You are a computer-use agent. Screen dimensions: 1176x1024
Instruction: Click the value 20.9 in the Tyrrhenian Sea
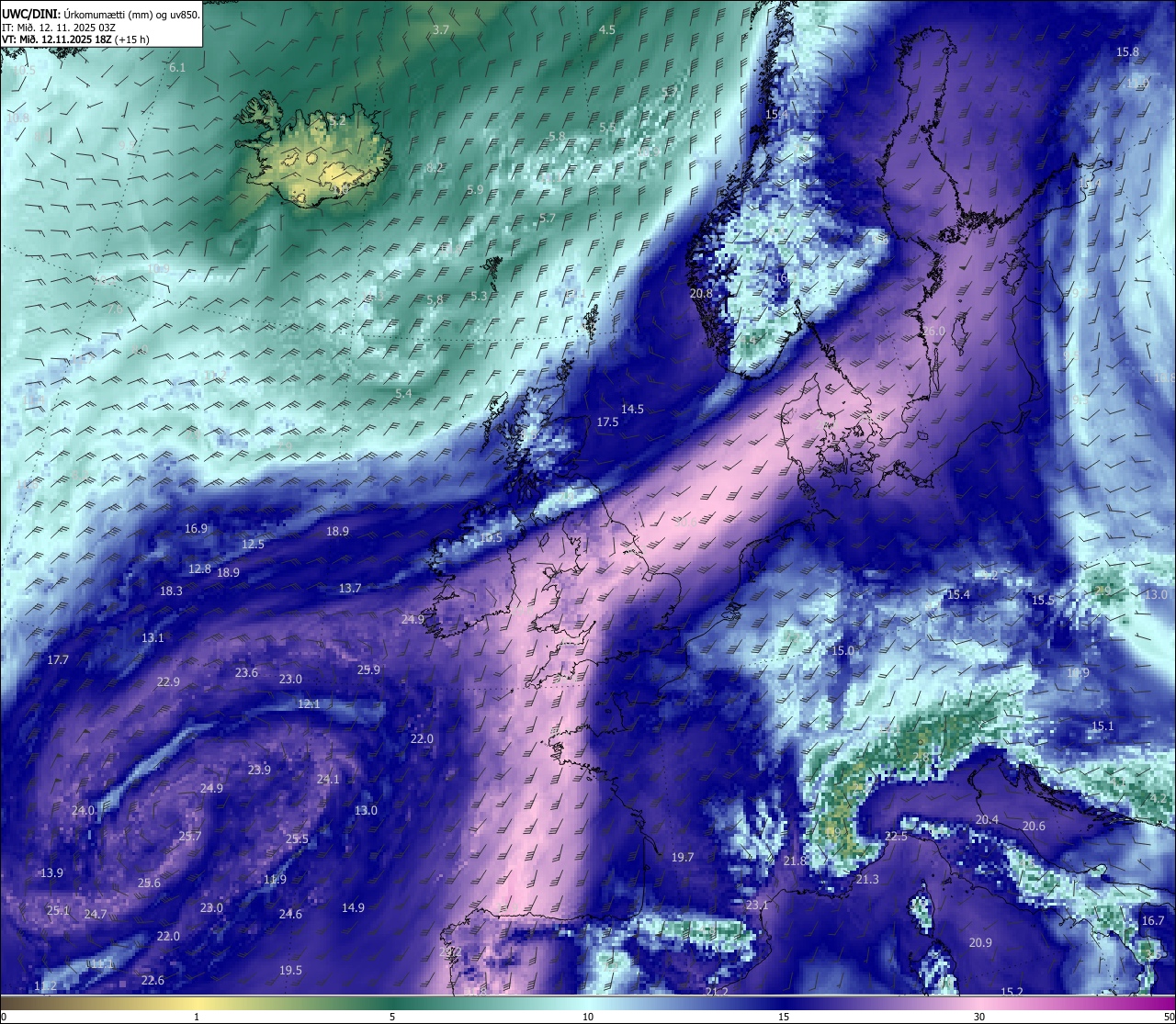[980, 942]
